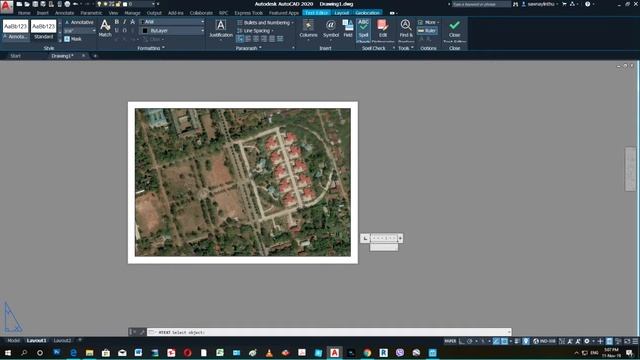
Task: Click the satellite map viewport image
Action: (x=243, y=182)
